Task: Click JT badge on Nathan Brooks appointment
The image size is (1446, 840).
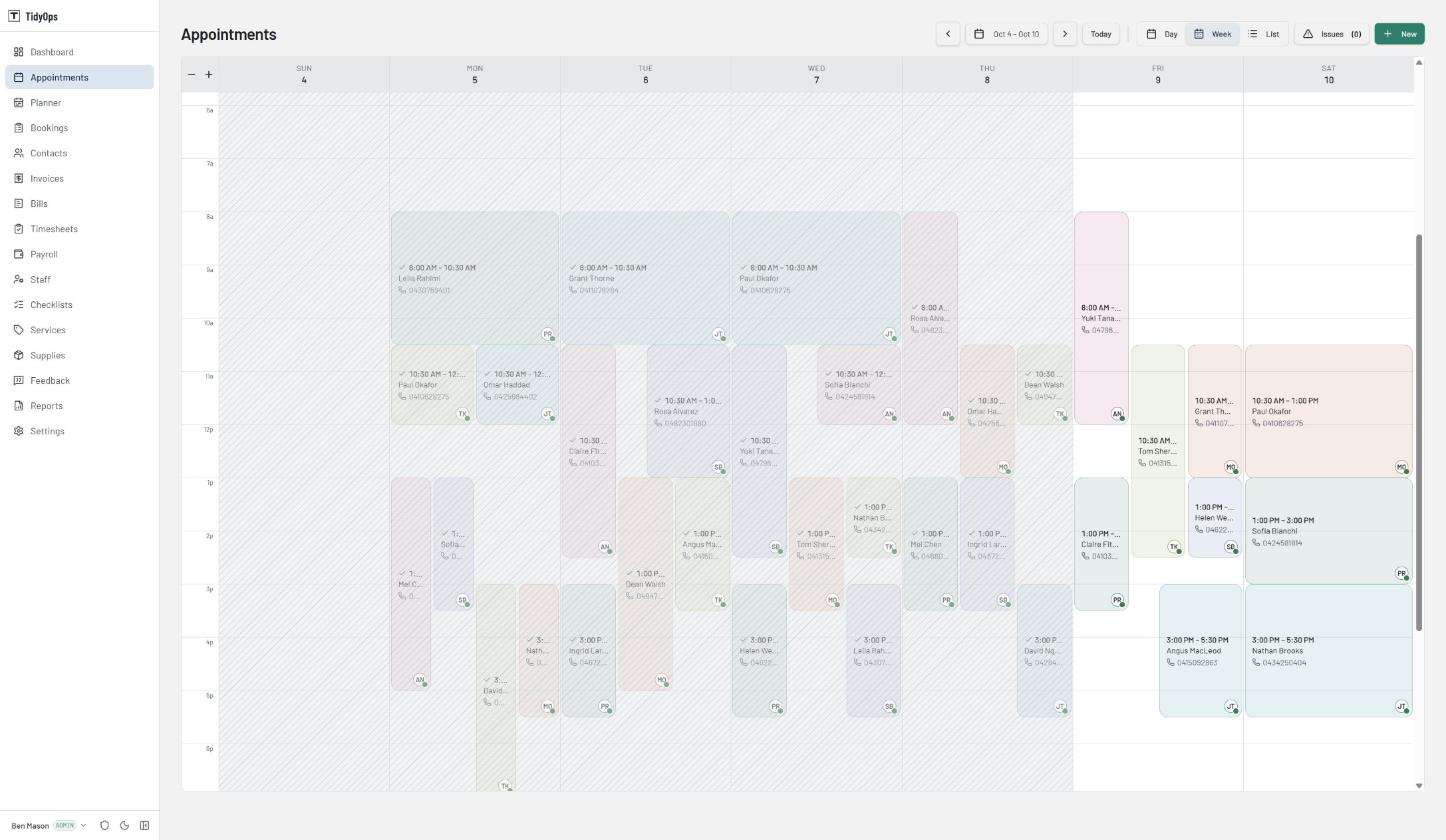Action: pyautogui.click(x=1401, y=707)
